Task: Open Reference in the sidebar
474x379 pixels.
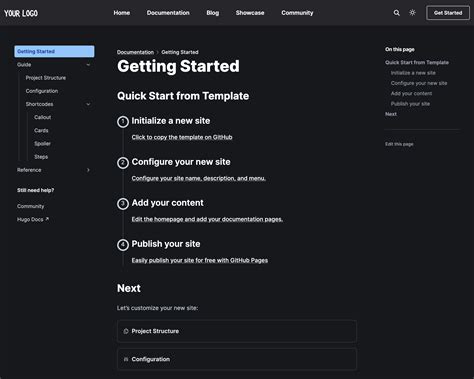Action: [29, 170]
